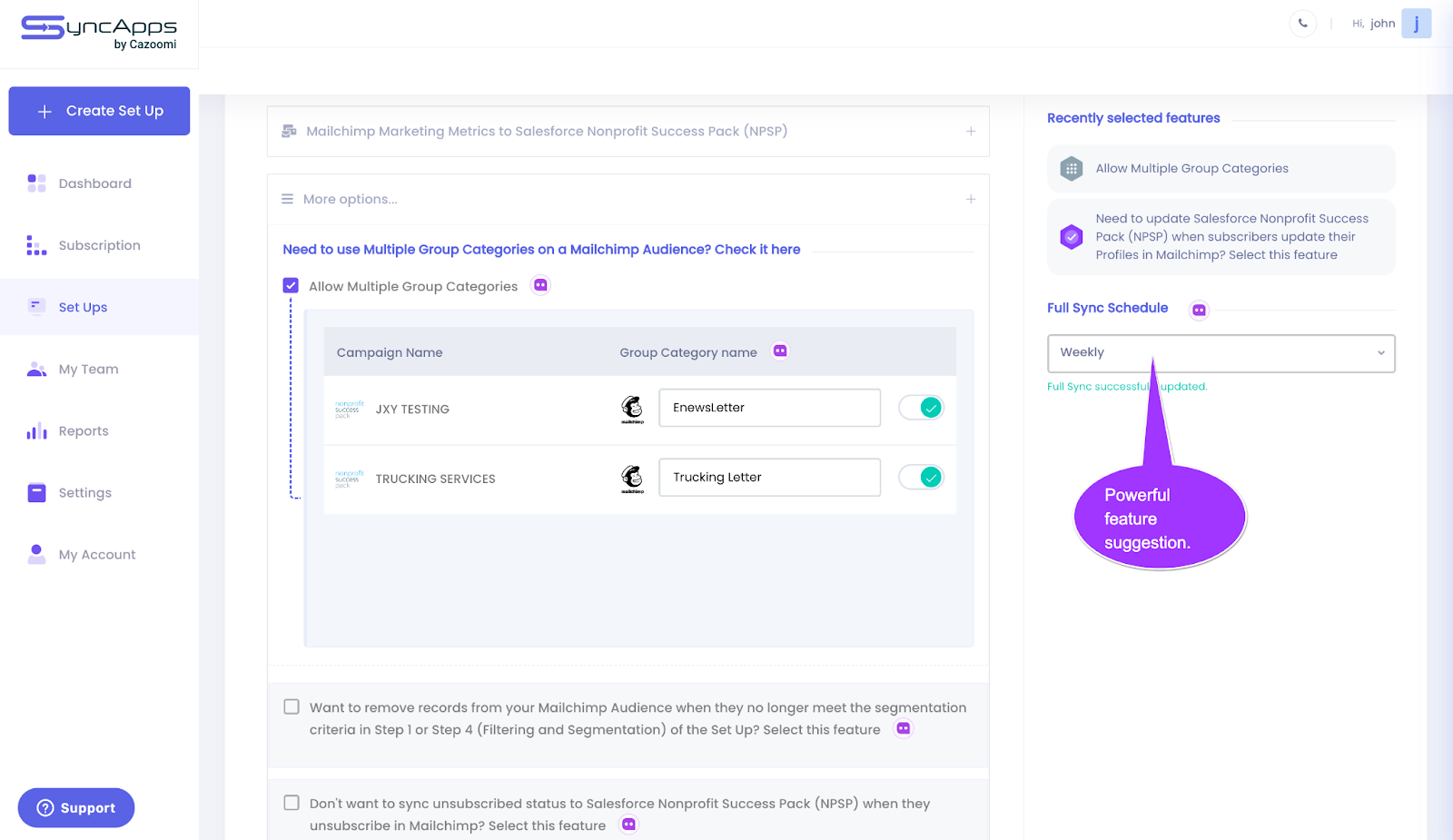Click the Group Category name column header
1453x840 pixels.
(x=688, y=352)
